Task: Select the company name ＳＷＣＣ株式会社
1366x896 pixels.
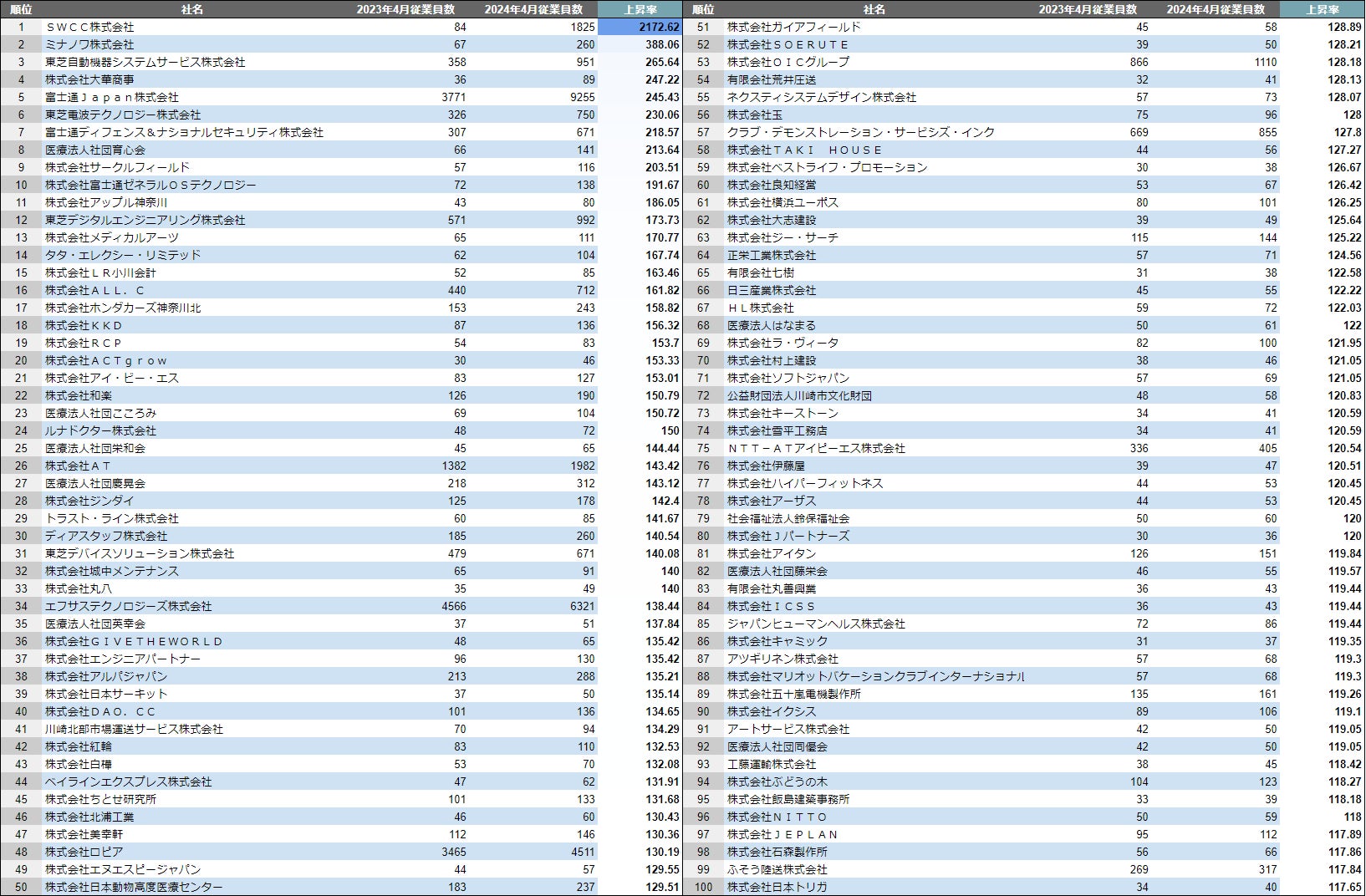Action: [89, 27]
